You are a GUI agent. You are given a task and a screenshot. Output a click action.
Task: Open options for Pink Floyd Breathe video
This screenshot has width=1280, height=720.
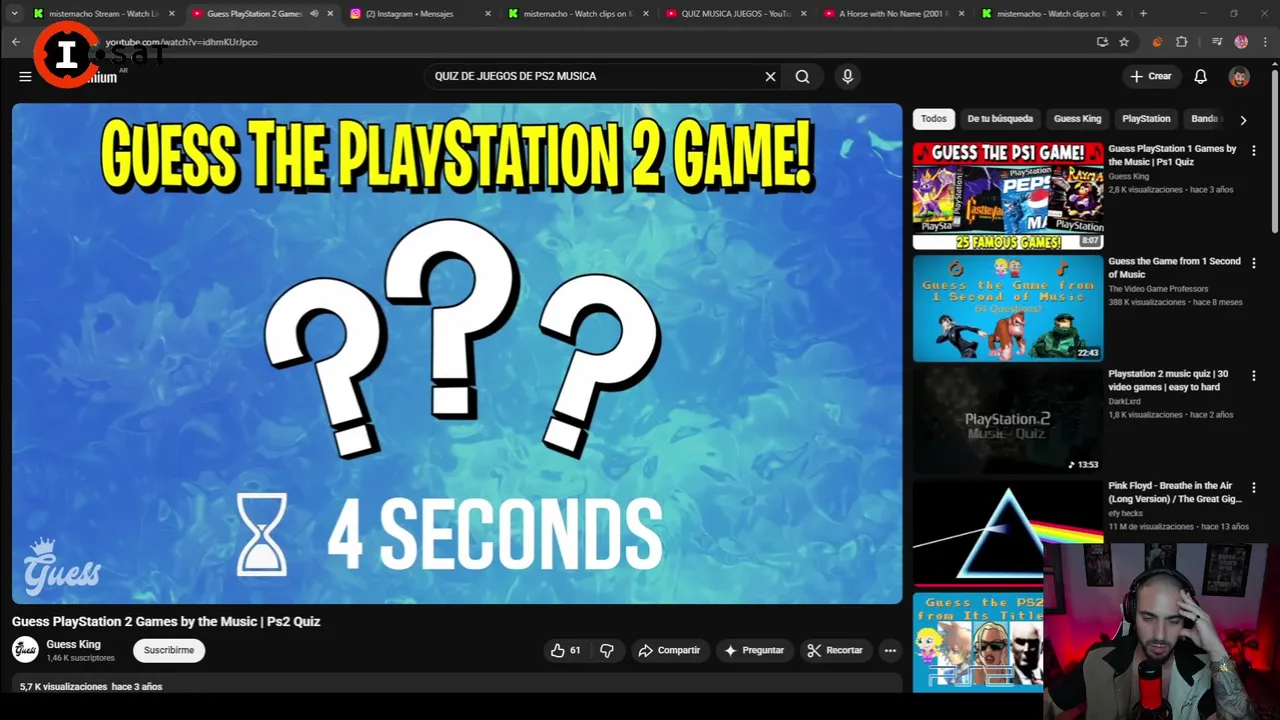tap(1254, 488)
